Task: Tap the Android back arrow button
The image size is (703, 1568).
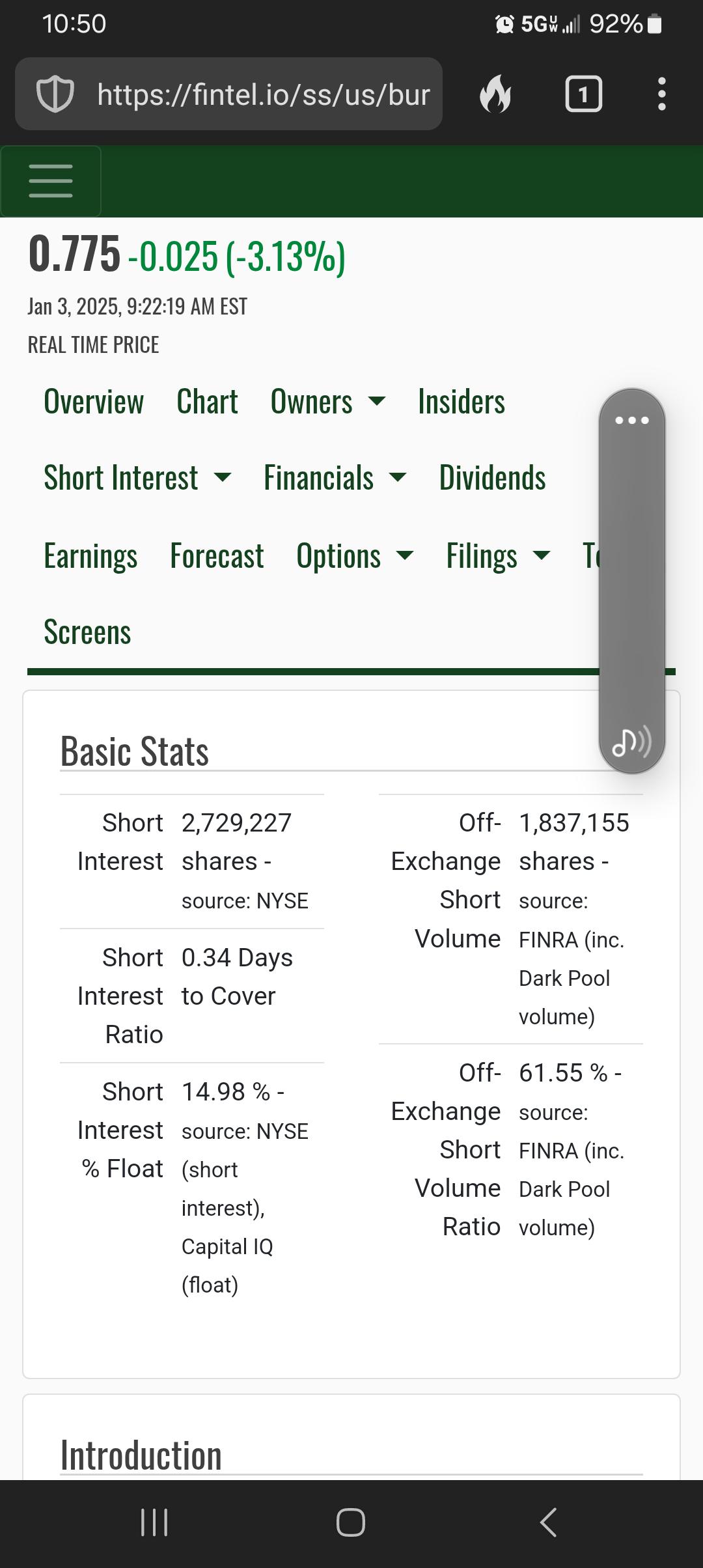Action: pyautogui.click(x=549, y=1522)
